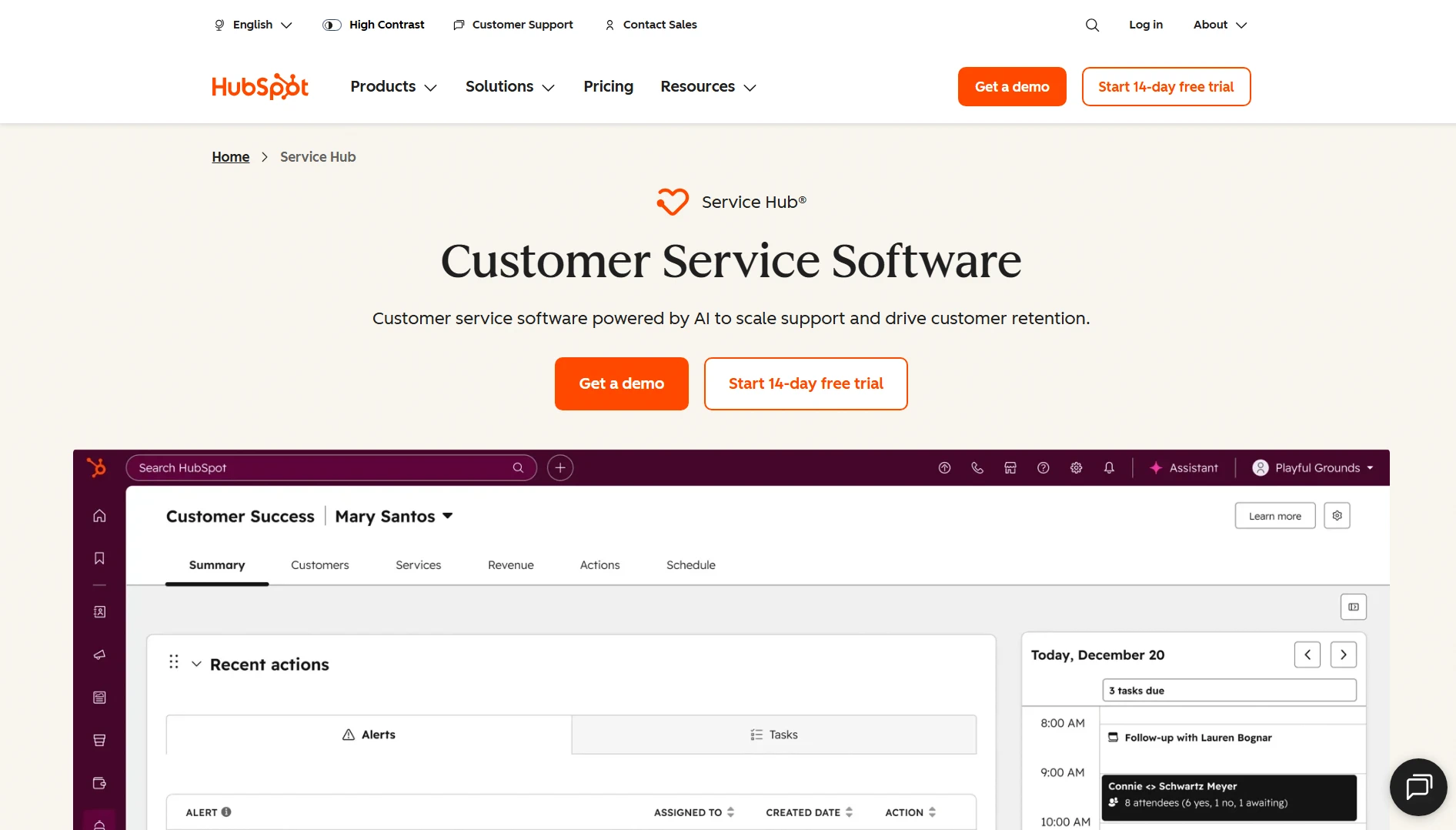Follow the Home breadcrumb link

[x=230, y=156]
